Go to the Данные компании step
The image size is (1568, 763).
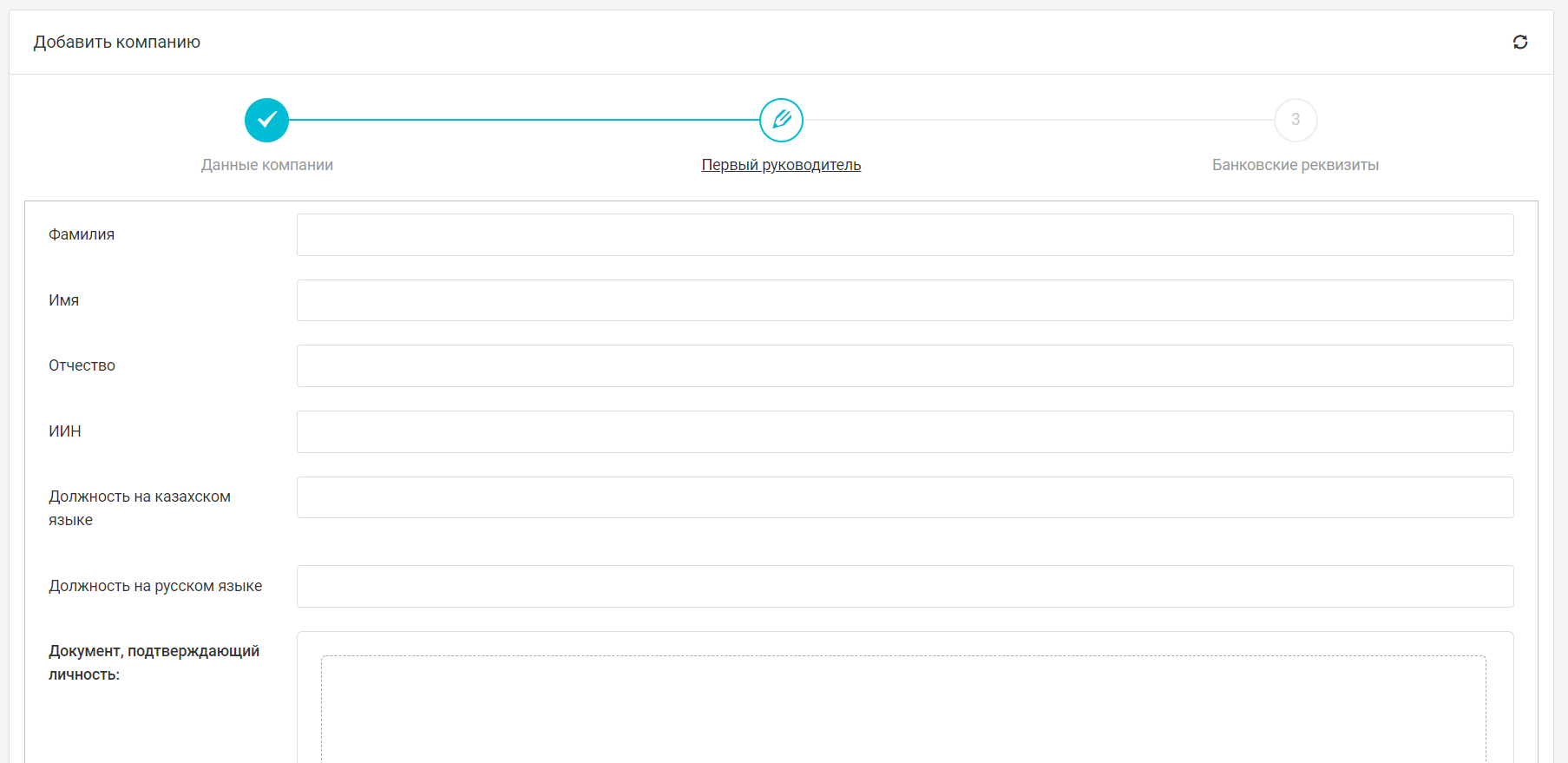pyautogui.click(x=266, y=165)
